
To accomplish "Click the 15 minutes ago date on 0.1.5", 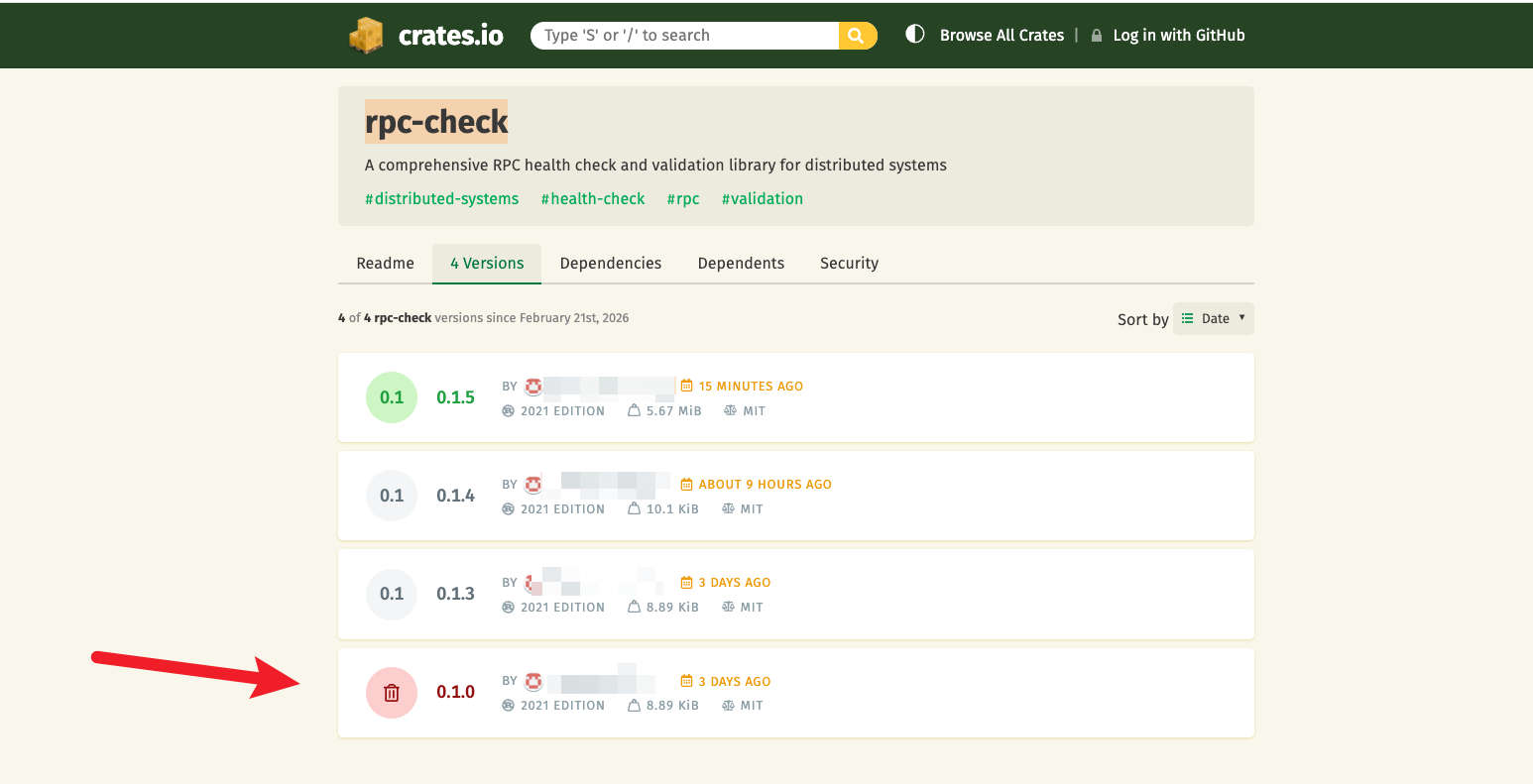I will coord(750,387).
